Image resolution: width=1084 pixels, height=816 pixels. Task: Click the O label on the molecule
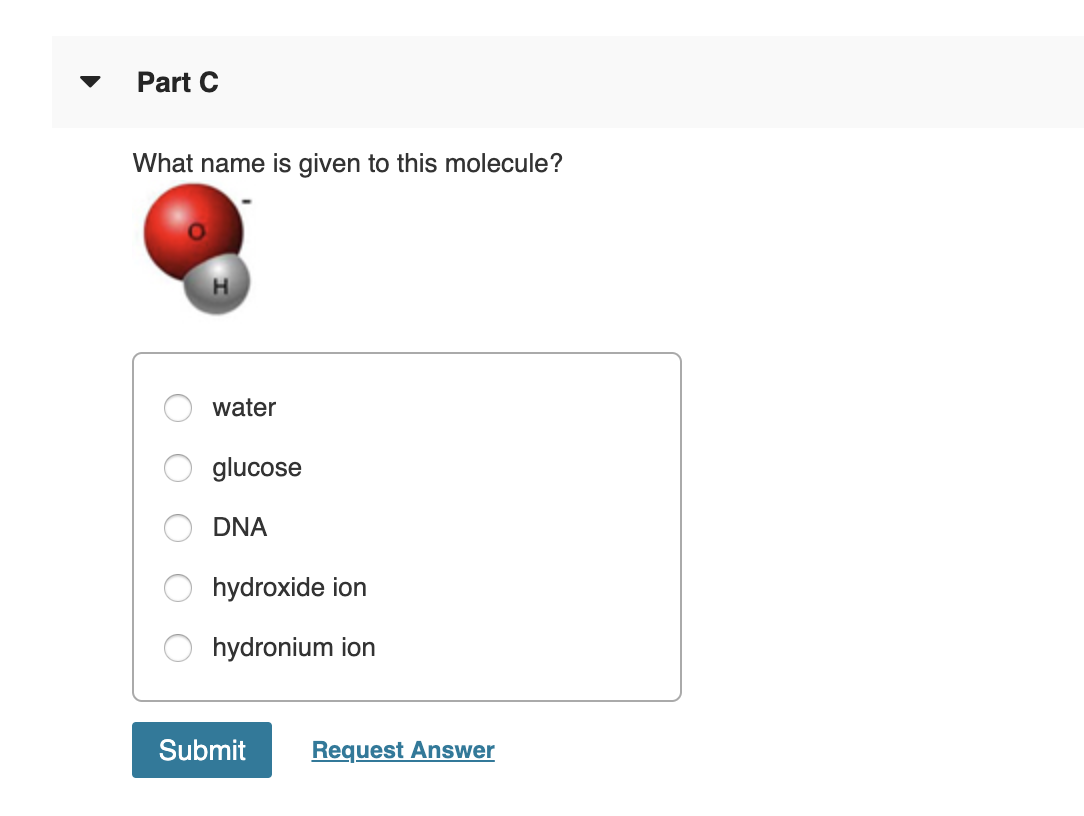point(197,232)
